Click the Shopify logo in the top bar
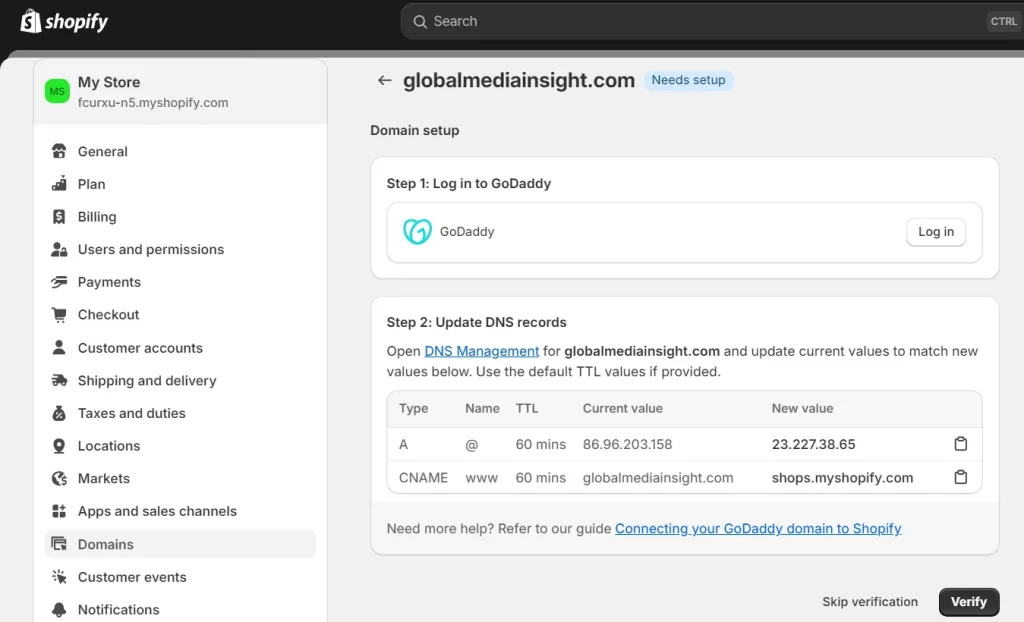The height and width of the screenshot is (622, 1024). (x=64, y=21)
